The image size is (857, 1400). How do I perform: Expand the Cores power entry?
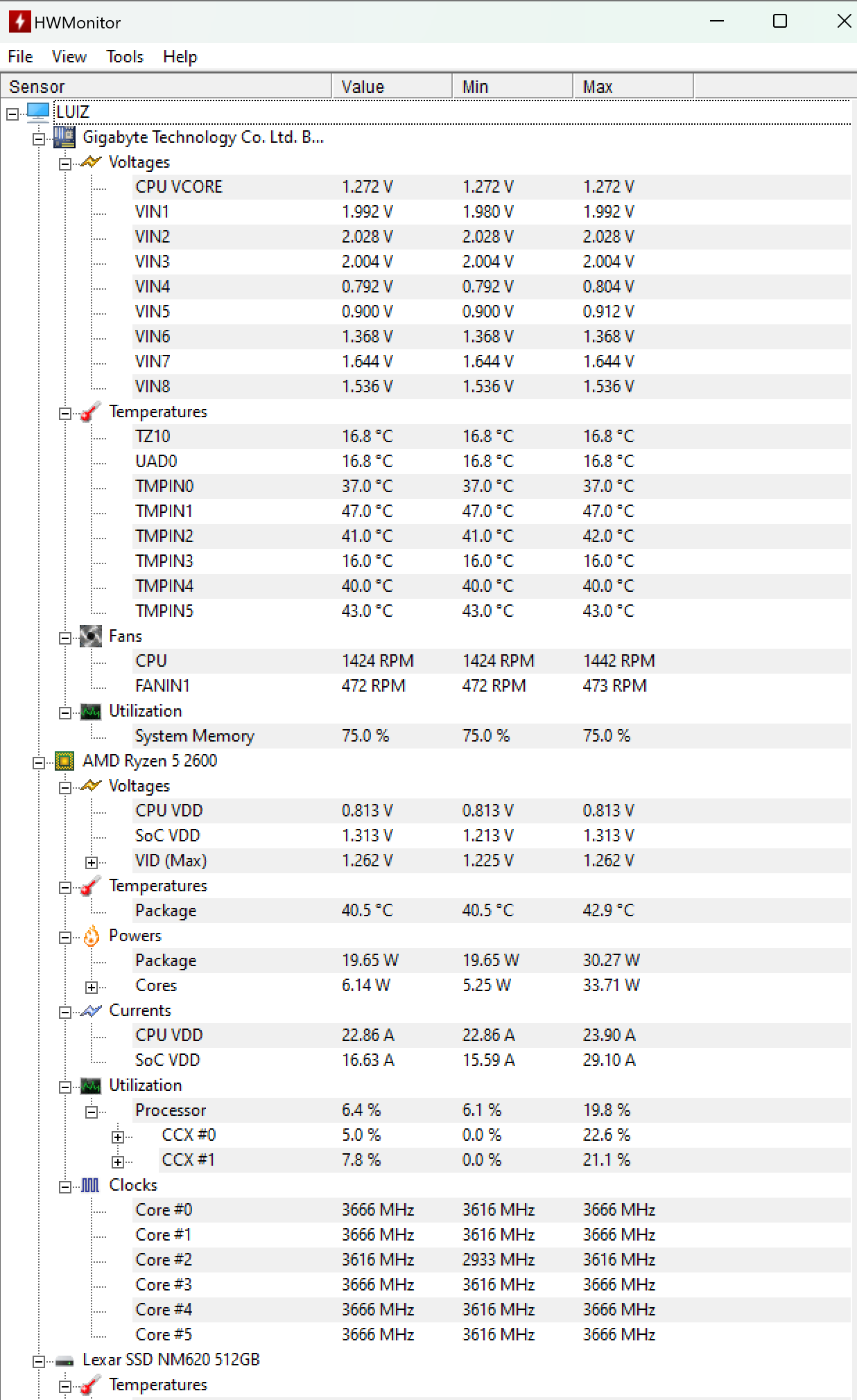pos(92,987)
